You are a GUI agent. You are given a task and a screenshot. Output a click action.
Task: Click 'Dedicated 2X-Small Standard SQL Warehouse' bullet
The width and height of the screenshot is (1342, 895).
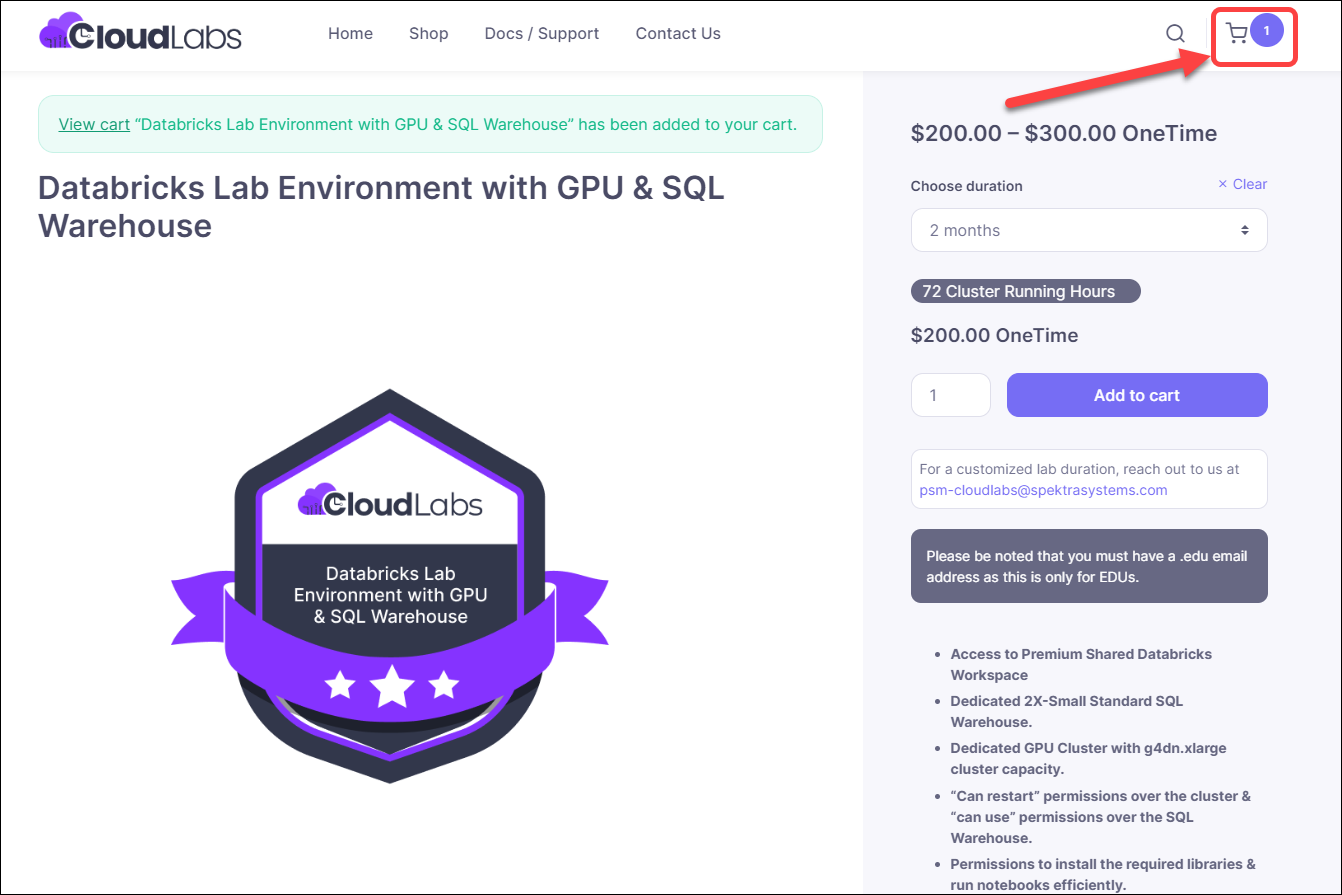coord(1067,711)
